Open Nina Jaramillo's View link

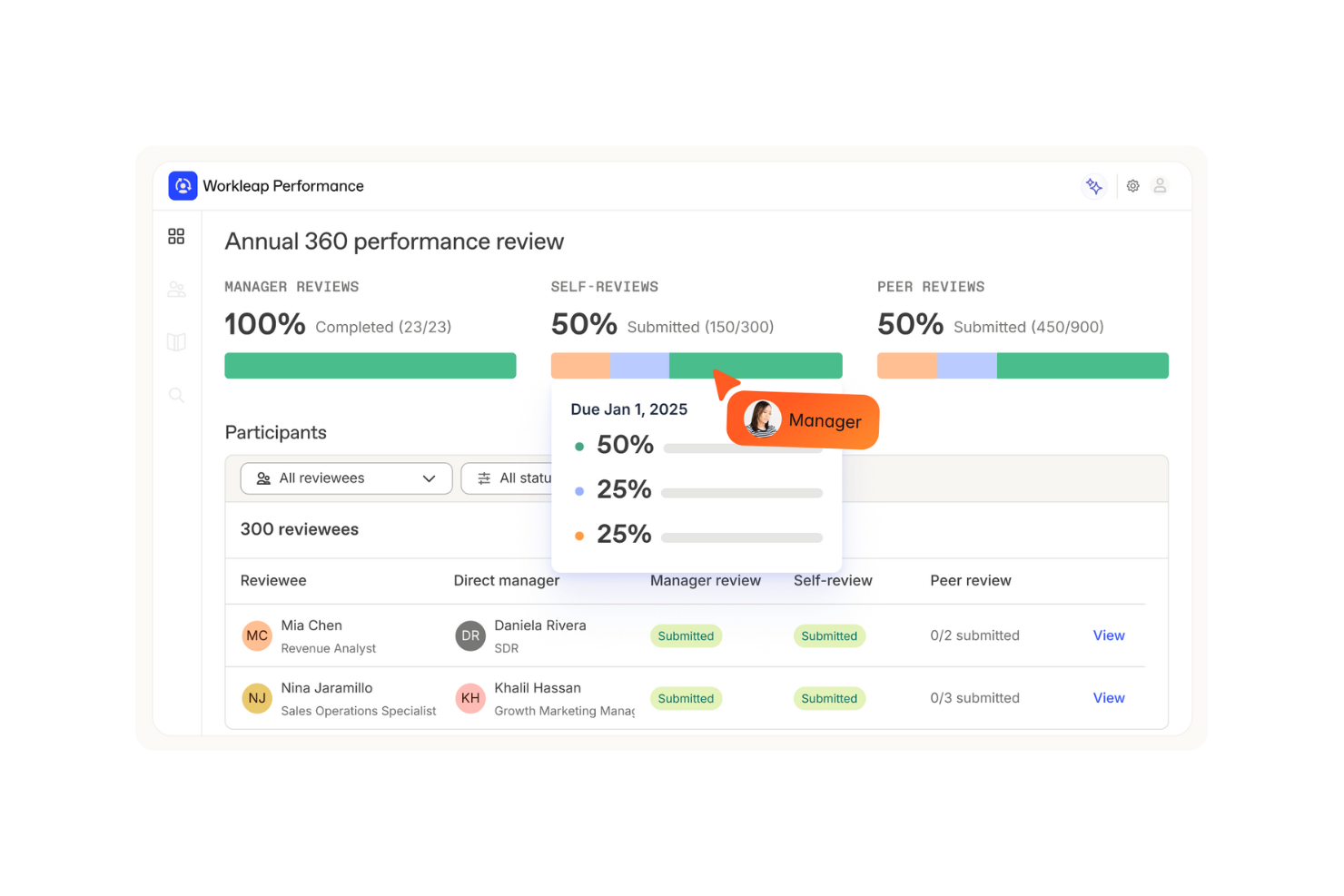[1108, 697]
